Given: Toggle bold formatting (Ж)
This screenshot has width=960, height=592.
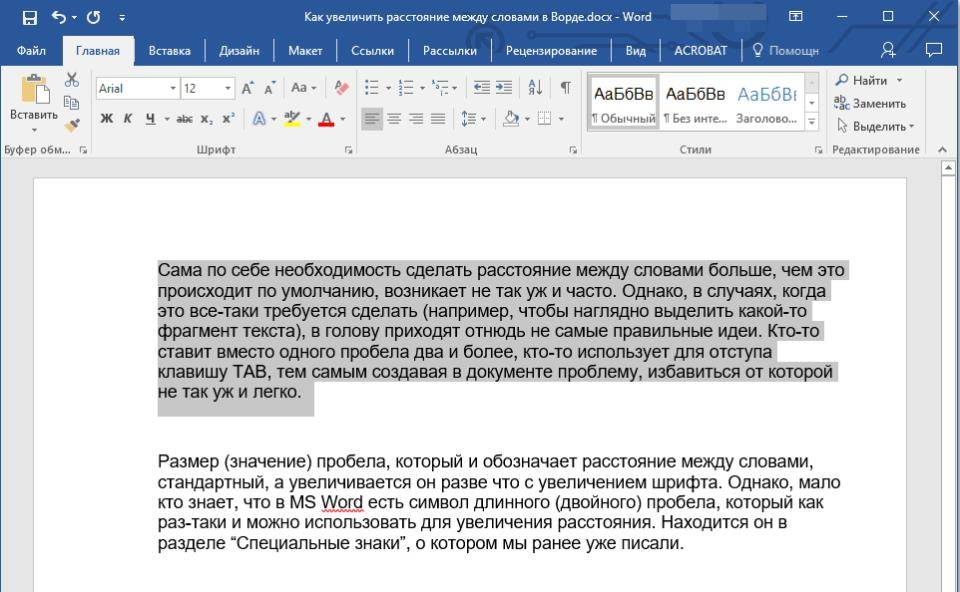Looking at the screenshot, I should [107, 119].
